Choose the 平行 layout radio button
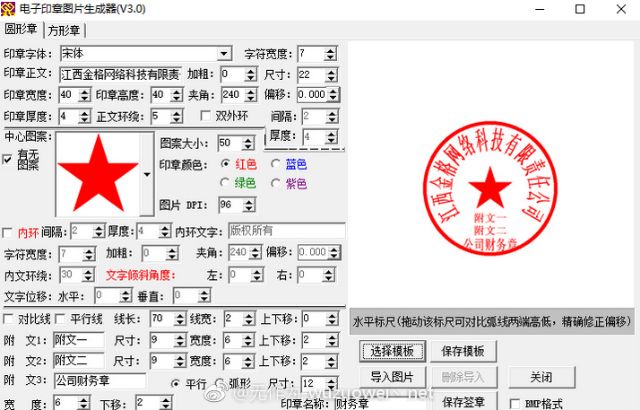The image size is (640, 410). 176,383
